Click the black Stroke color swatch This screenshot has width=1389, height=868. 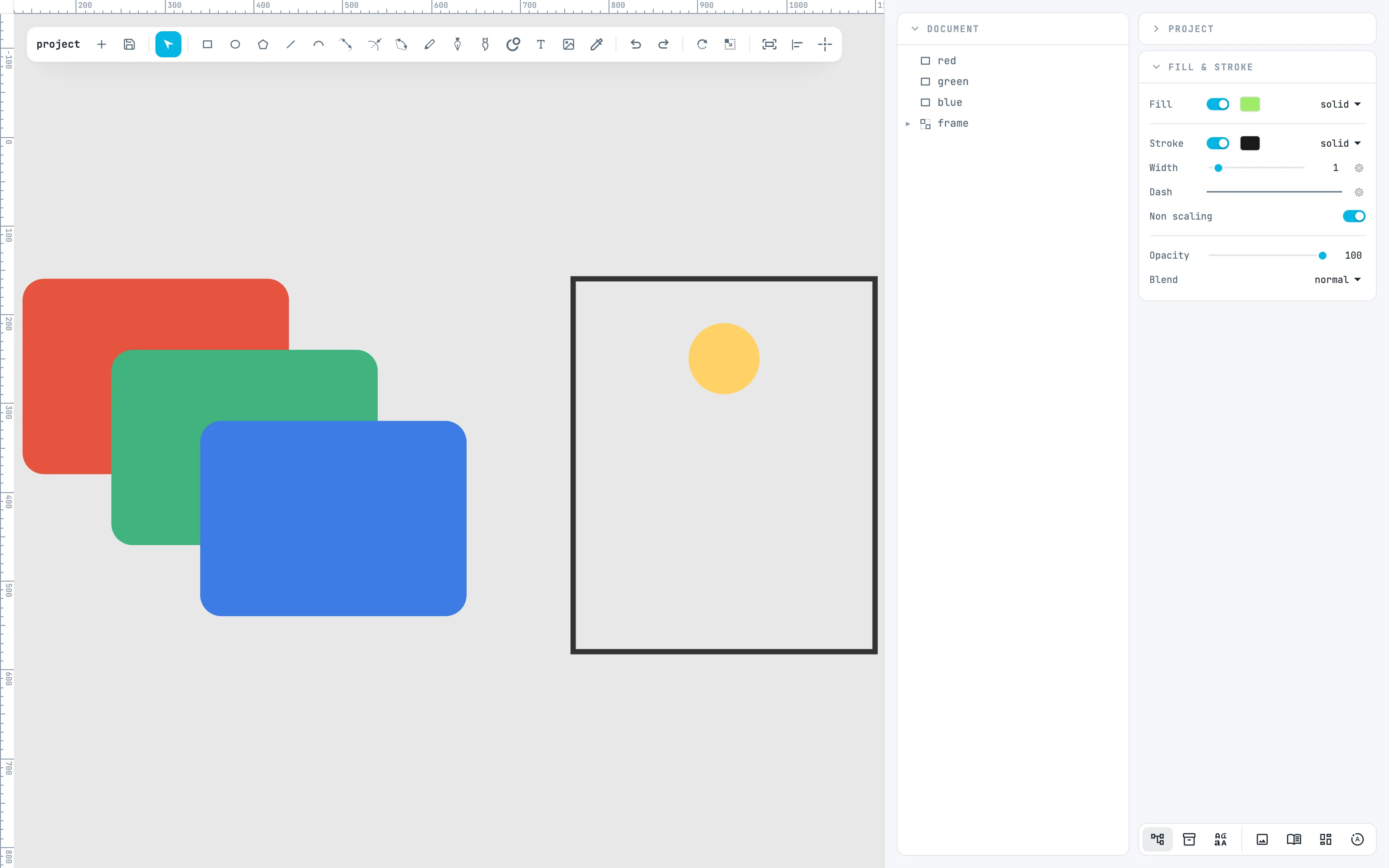click(x=1250, y=143)
